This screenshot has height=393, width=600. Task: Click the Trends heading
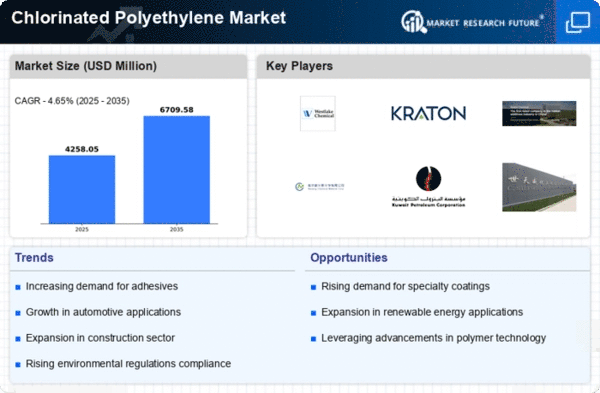pos(34,258)
